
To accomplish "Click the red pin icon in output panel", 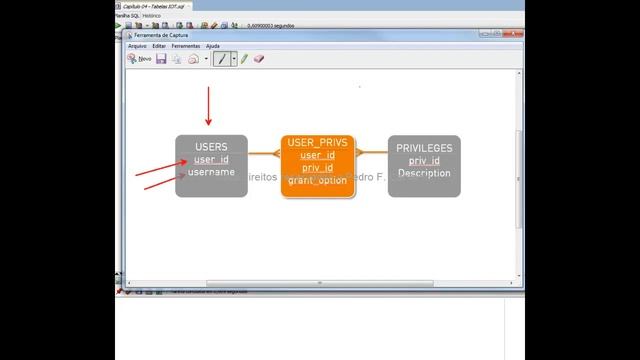I will click(x=119, y=291).
